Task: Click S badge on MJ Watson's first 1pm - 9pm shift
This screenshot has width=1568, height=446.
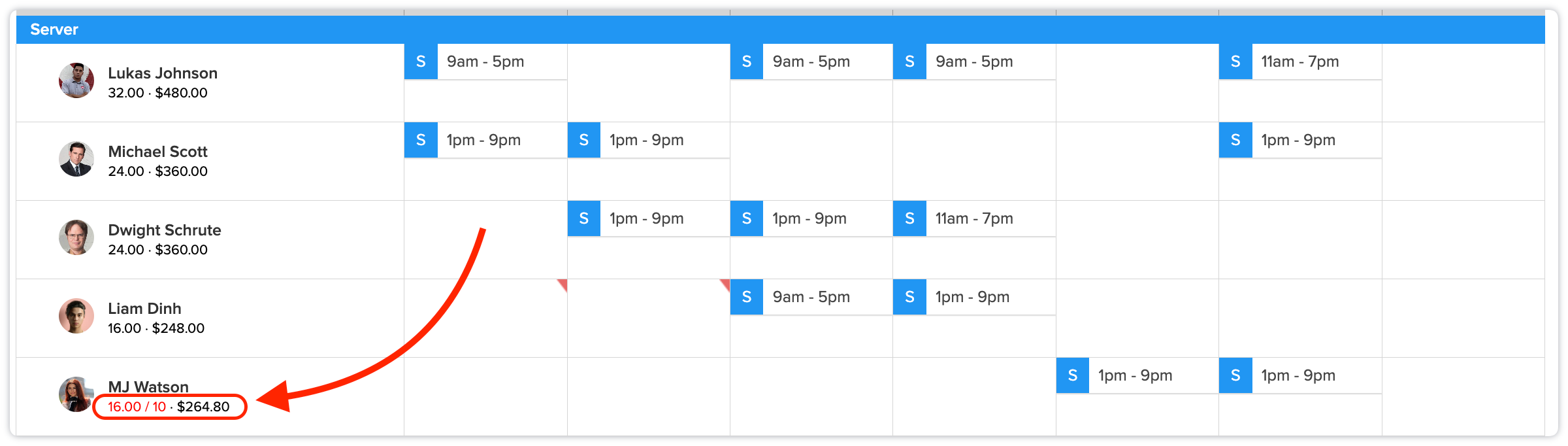Action: coord(1073,375)
